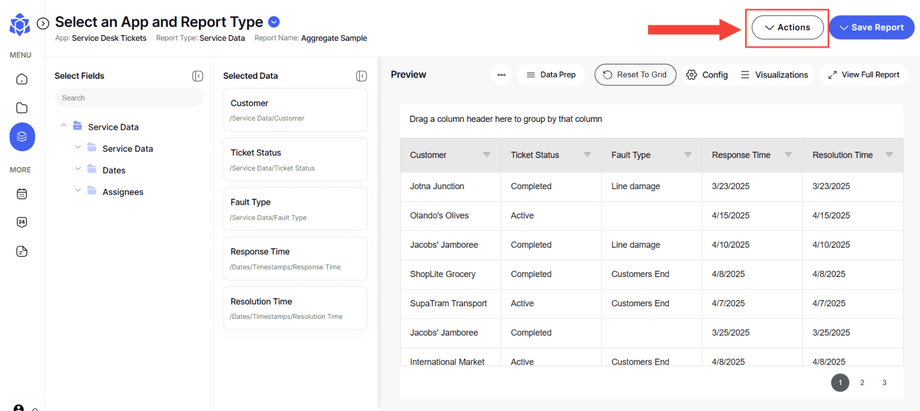Open the calendar icon under MORE
Image resolution: width=920 pixels, height=411 pixels.
coord(22,194)
